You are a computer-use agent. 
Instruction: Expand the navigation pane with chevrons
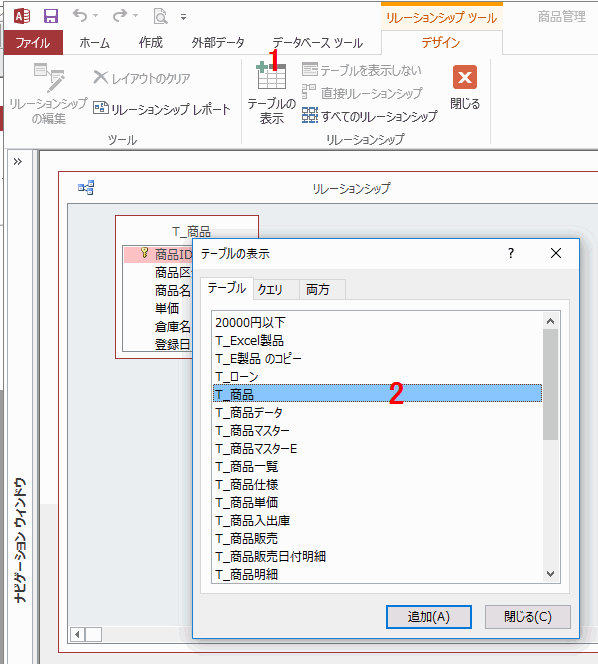(x=18, y=161)
